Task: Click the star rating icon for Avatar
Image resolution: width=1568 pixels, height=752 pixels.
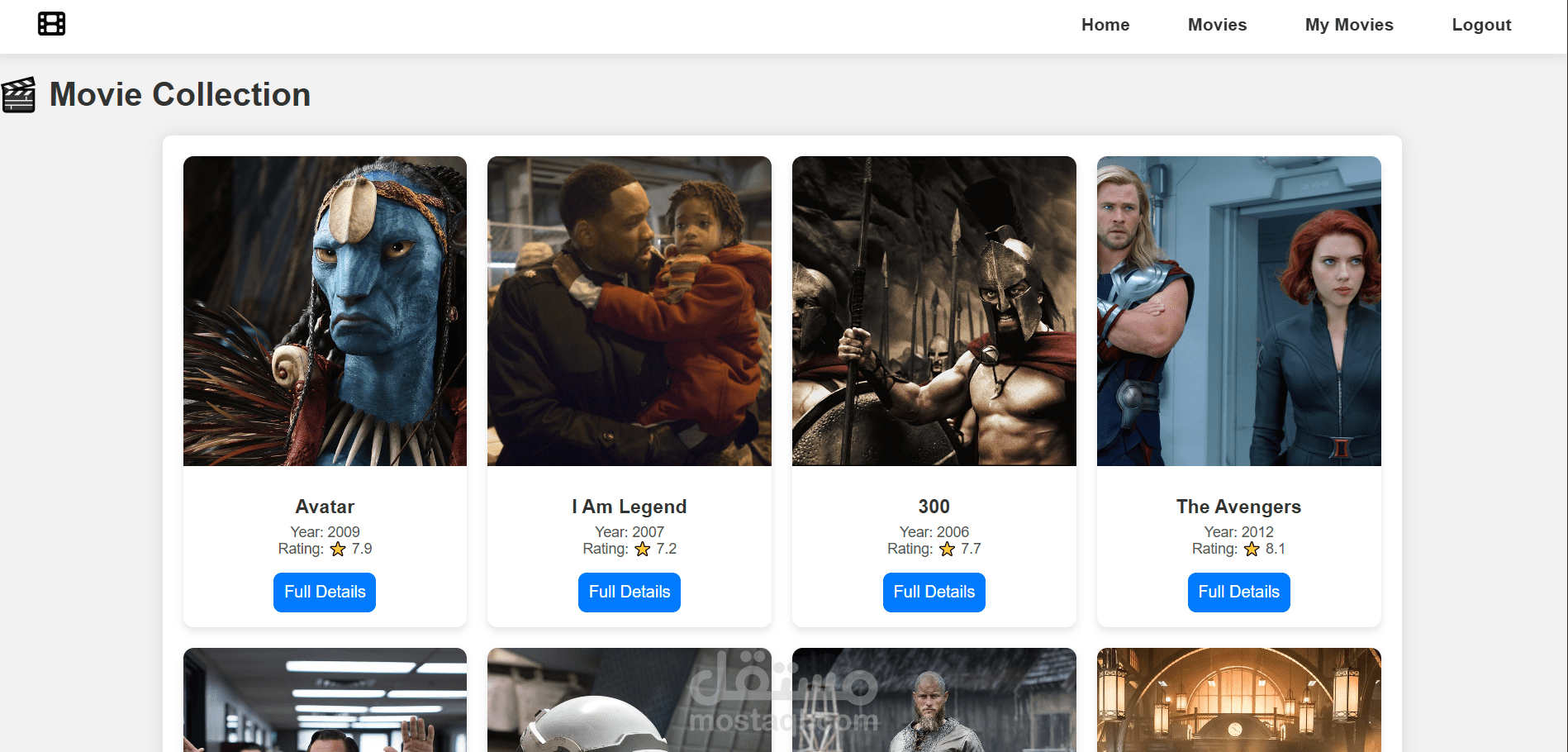Action: pyautogui.click(x=337, y=548)
